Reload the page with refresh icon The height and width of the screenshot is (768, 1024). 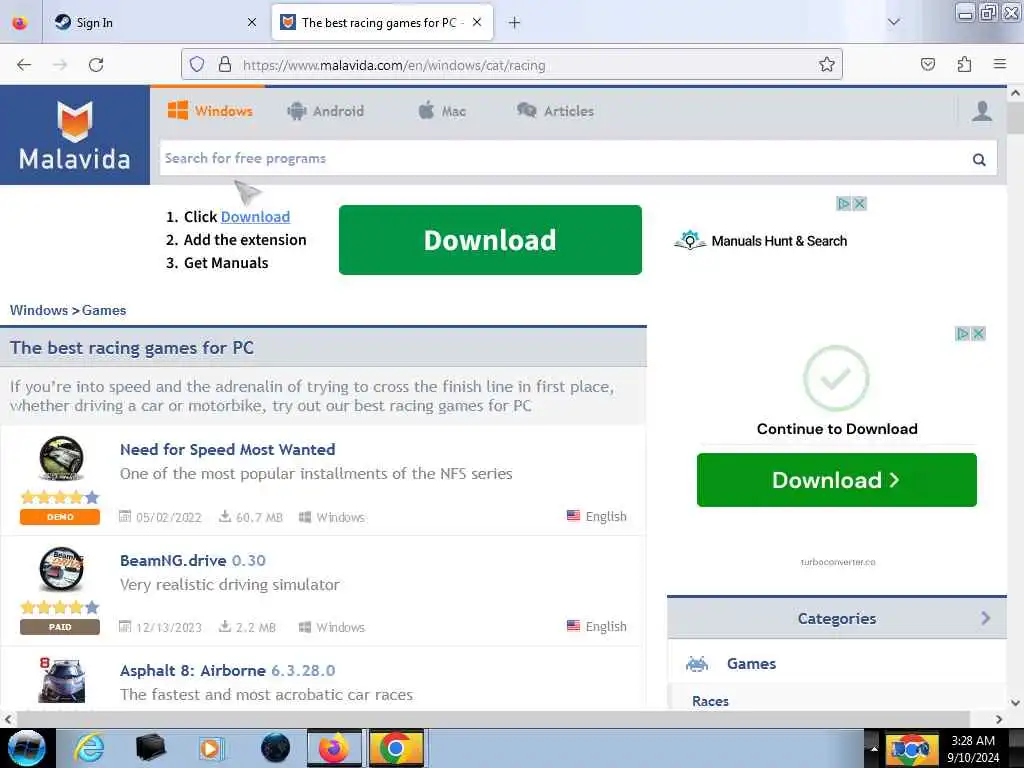pyautogui.click(x=96, y=65)
